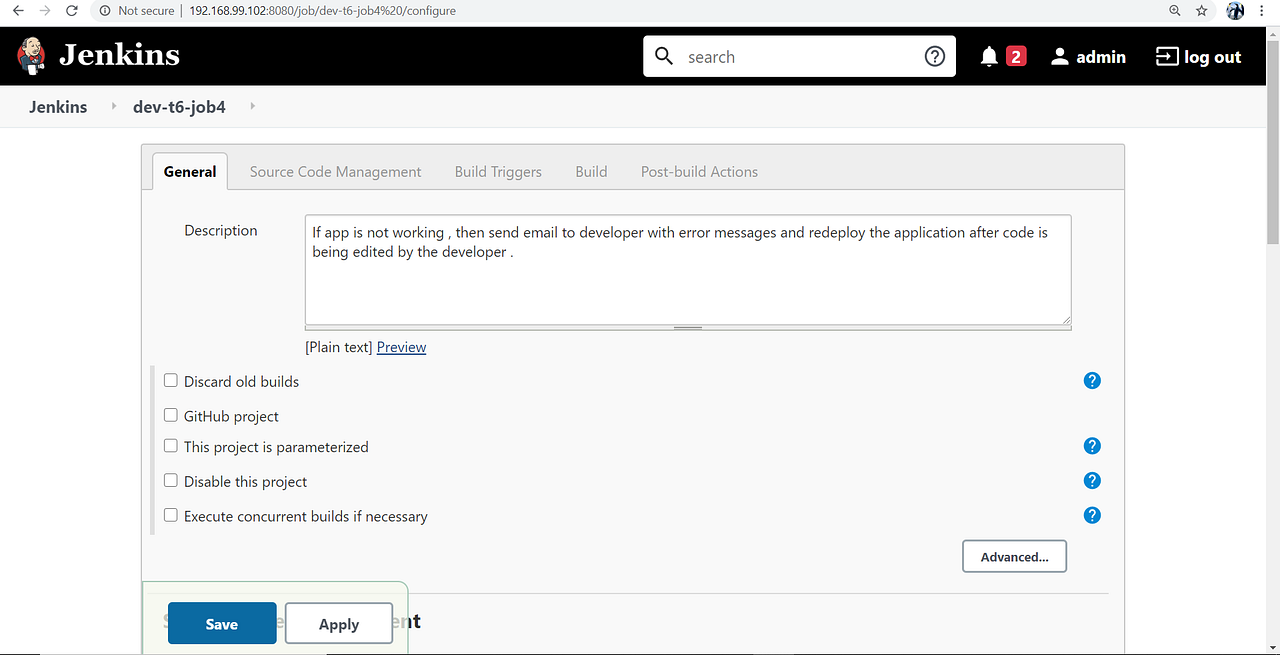1280x655 pixels.
Task: Click the Preview link below the description
Action: [x=401, y=346]
